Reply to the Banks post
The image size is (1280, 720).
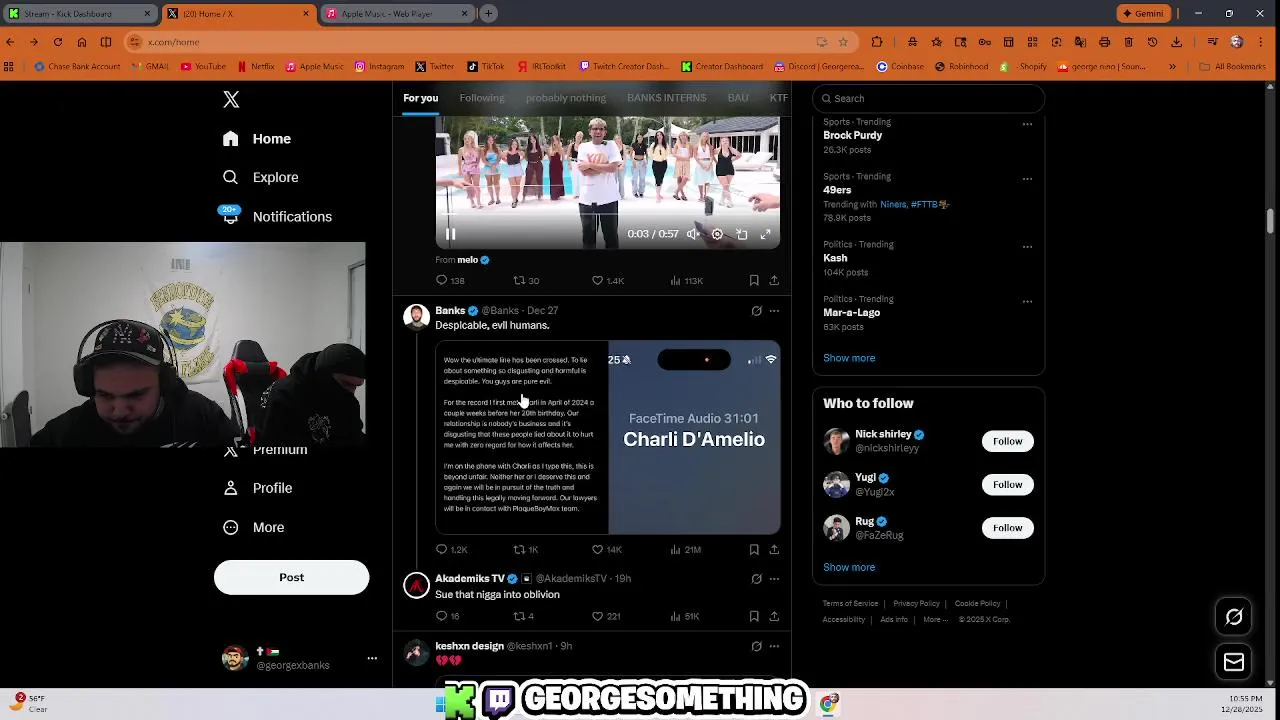[451, 549]
